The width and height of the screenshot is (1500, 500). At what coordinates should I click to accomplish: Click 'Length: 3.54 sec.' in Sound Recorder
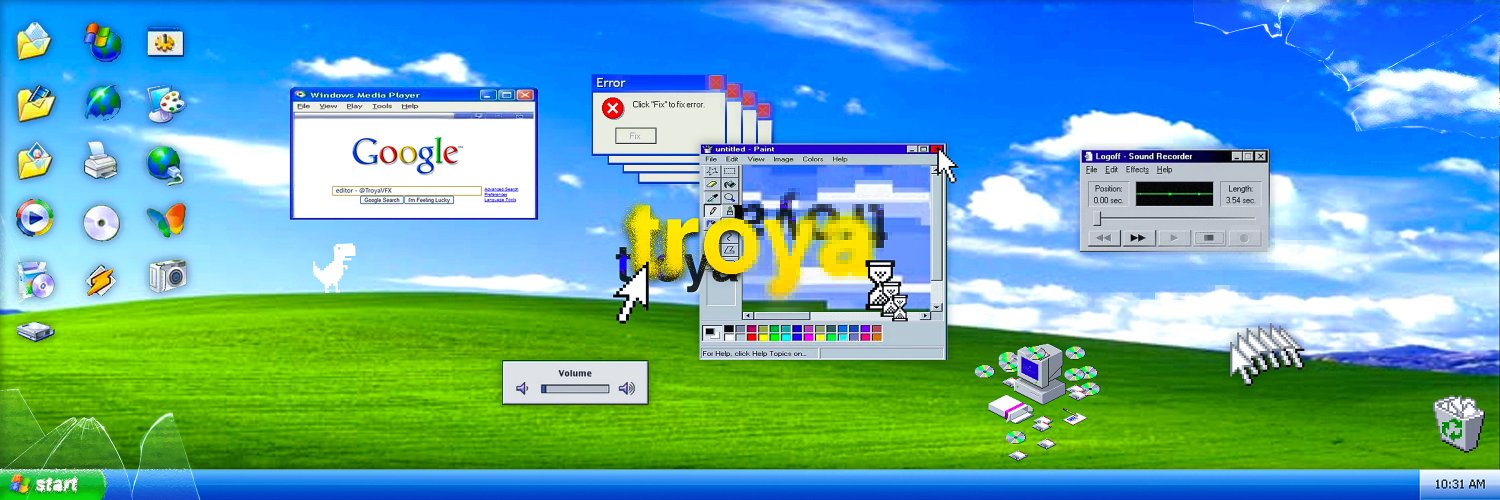[x=1241, y=194]
